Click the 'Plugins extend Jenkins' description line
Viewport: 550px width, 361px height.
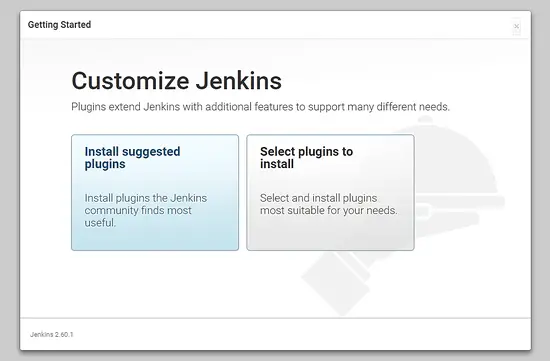point(260,107)
